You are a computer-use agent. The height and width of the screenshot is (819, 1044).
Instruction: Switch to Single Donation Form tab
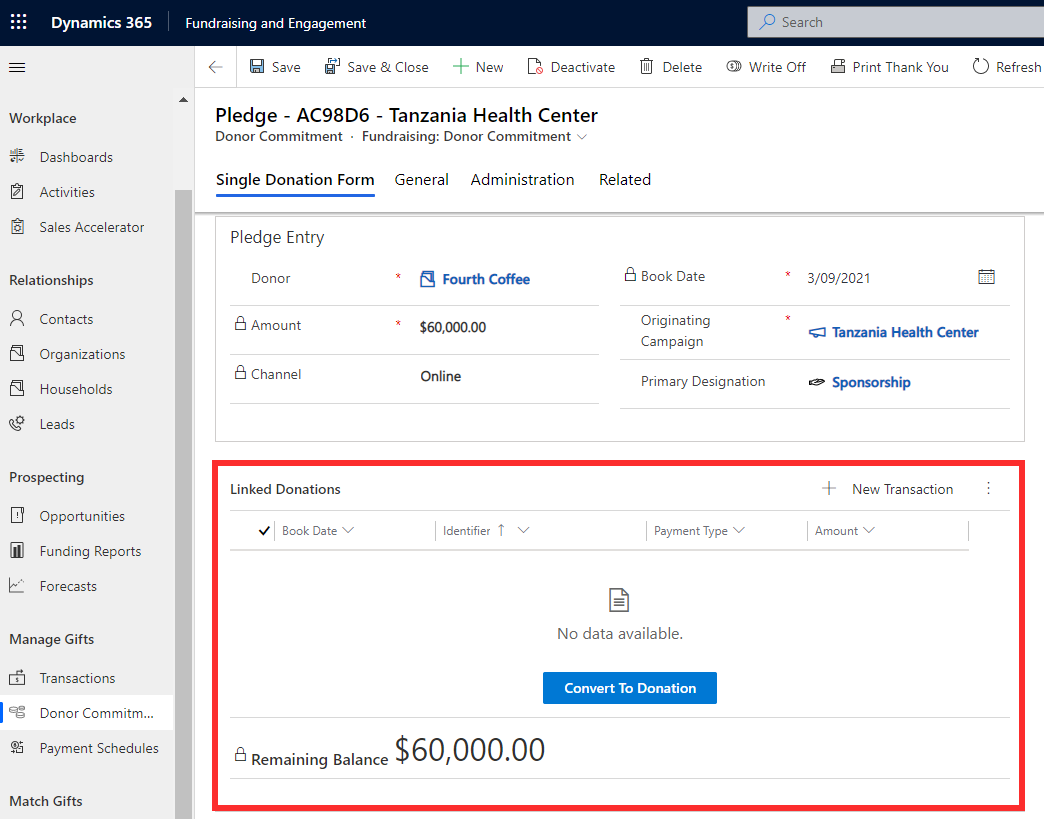pos(295,180)
